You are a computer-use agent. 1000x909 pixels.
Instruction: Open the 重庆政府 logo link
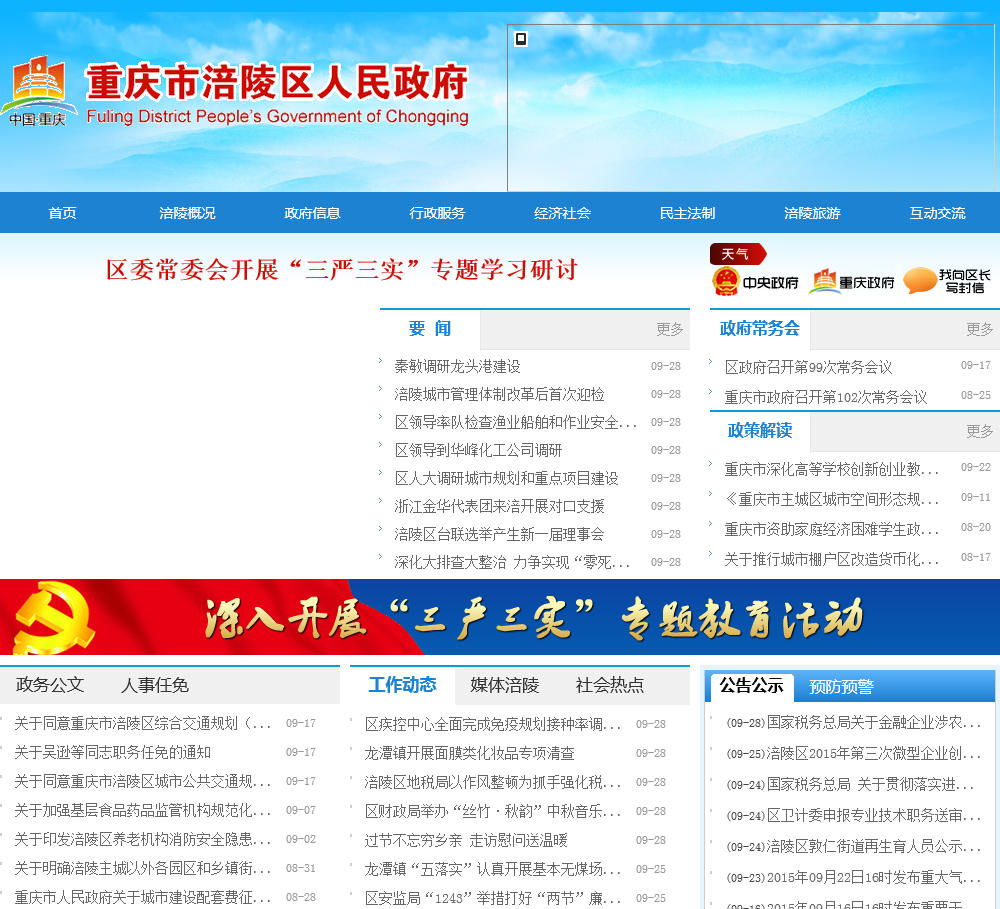click(x=851, y=281)
